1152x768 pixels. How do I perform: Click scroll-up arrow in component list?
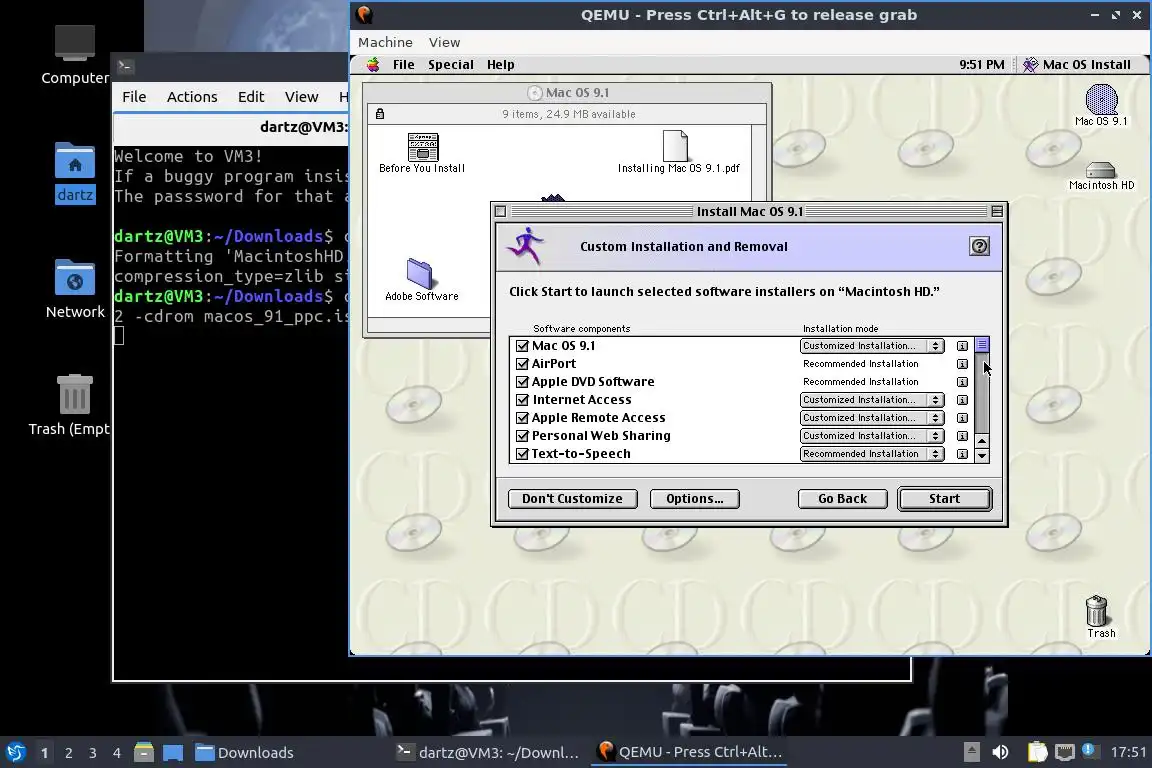(982, 440)
